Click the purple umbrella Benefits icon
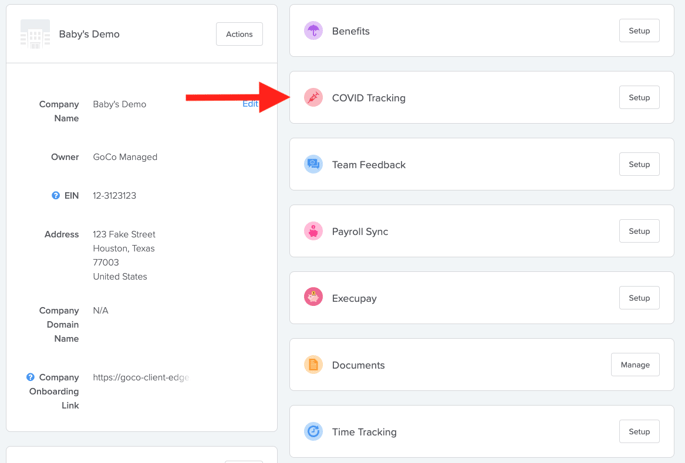This screenshot has height=463, width=685. pos(313,31)
